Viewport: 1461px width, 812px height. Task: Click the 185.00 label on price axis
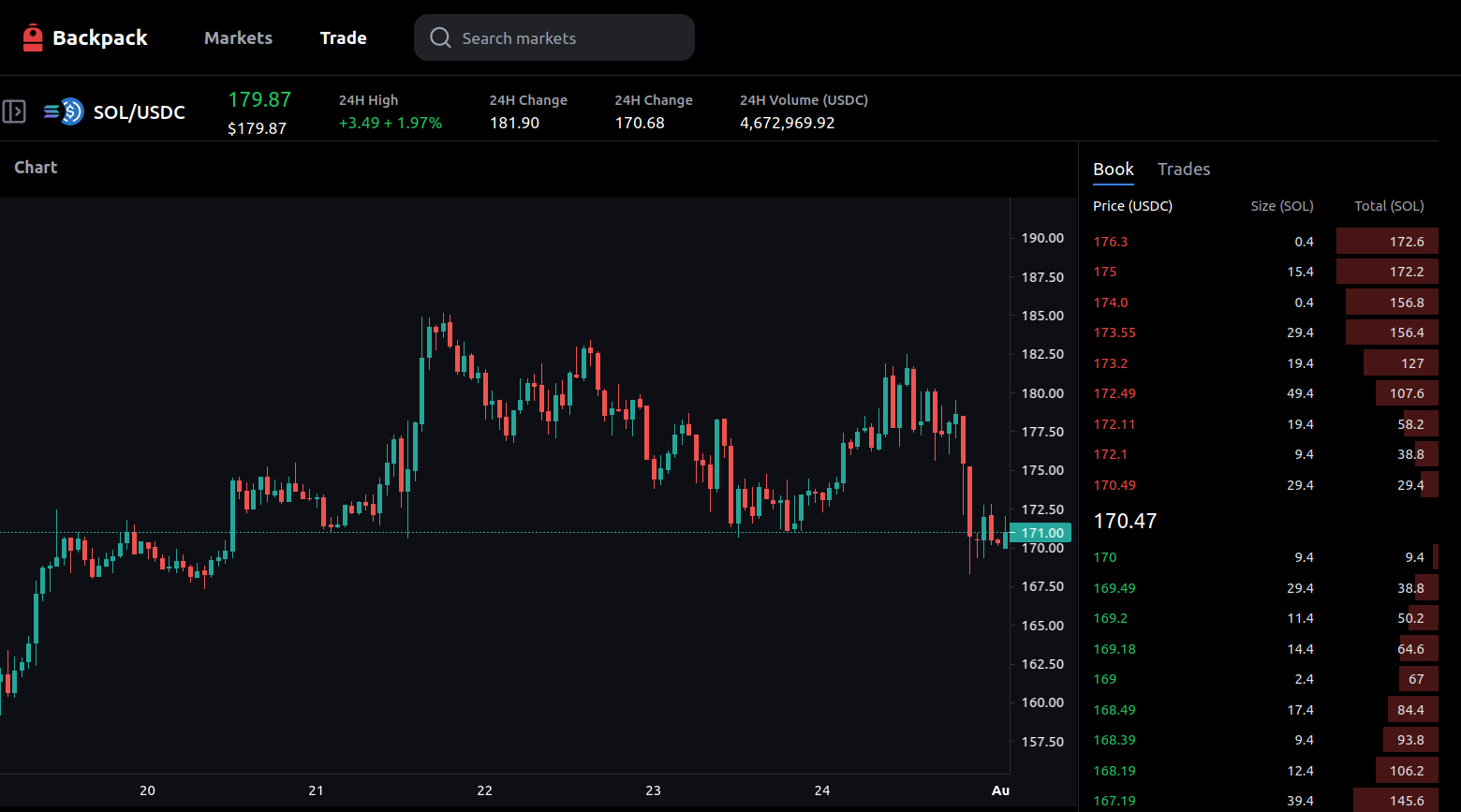1042,316
